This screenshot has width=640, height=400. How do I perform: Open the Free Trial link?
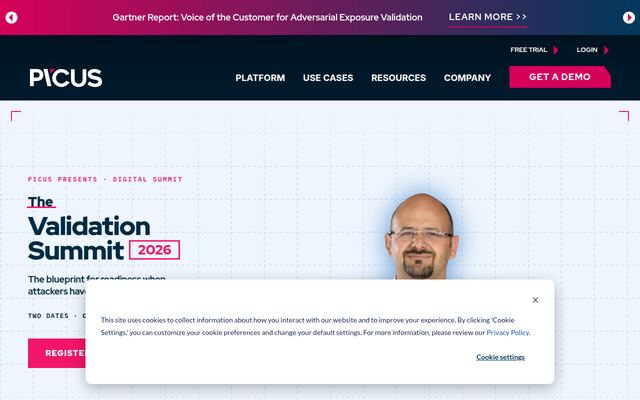pyautogui.click(x=529, y=50)
